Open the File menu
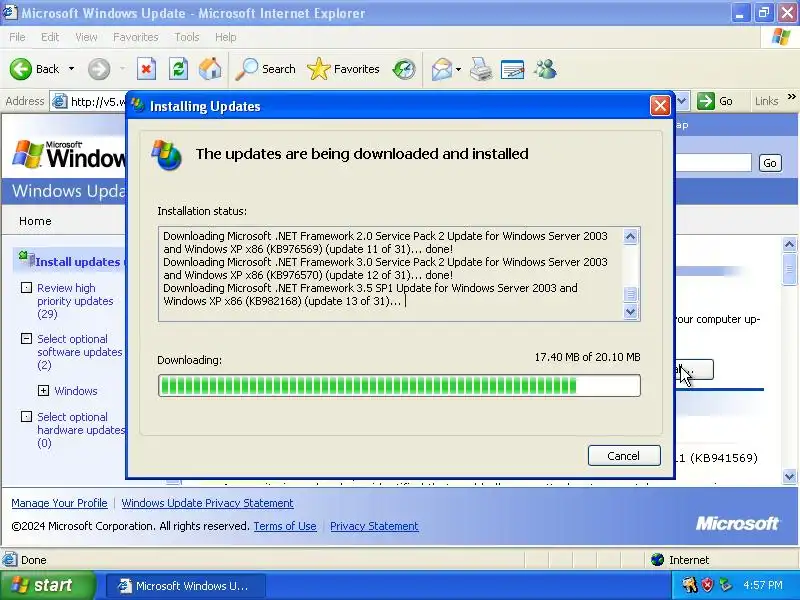The height and width of the screenshot is (600, 800). pyautogui.click(x=17, y=37)
